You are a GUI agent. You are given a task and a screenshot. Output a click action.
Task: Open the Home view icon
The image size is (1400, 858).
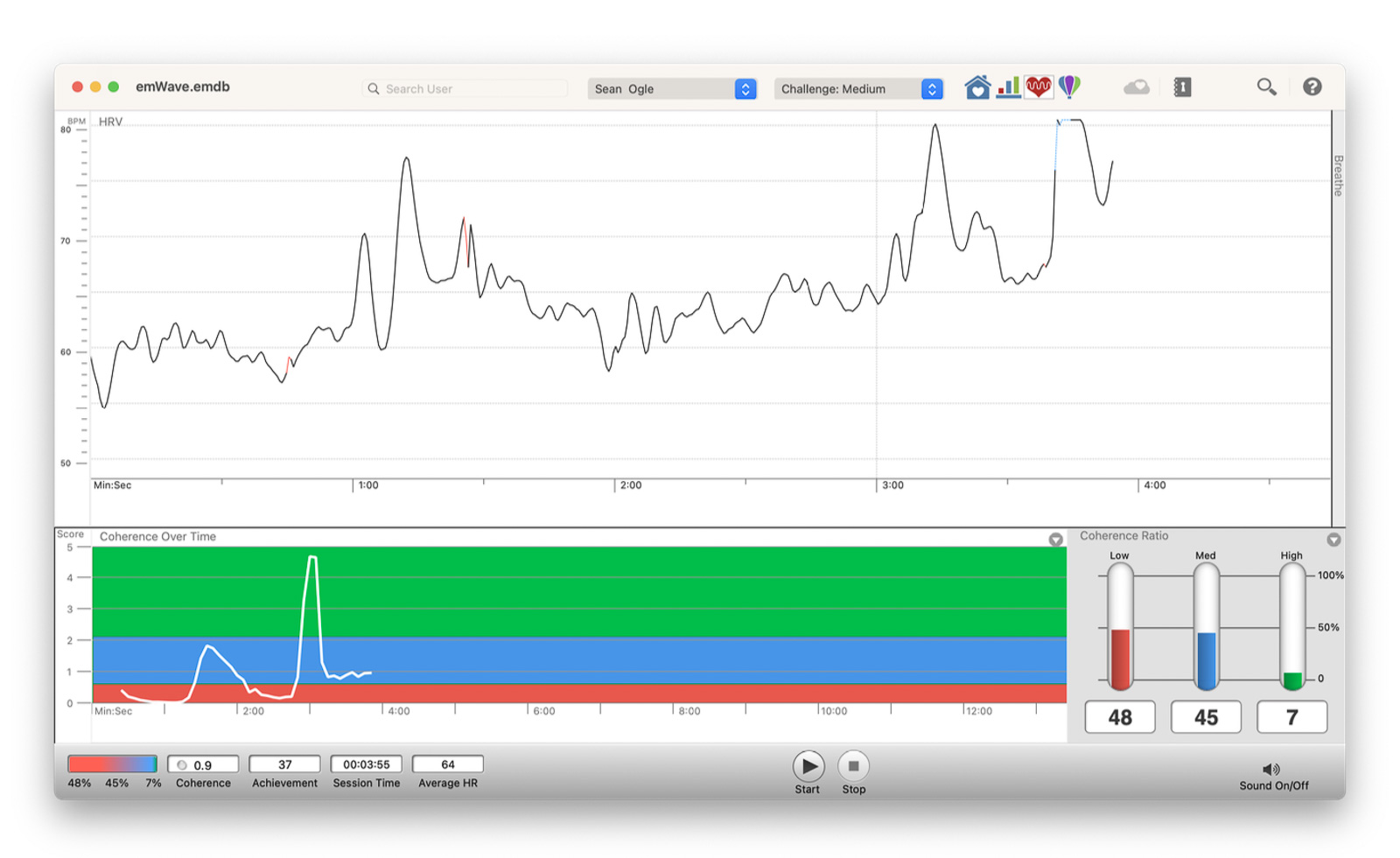click(x=978, y=87)
